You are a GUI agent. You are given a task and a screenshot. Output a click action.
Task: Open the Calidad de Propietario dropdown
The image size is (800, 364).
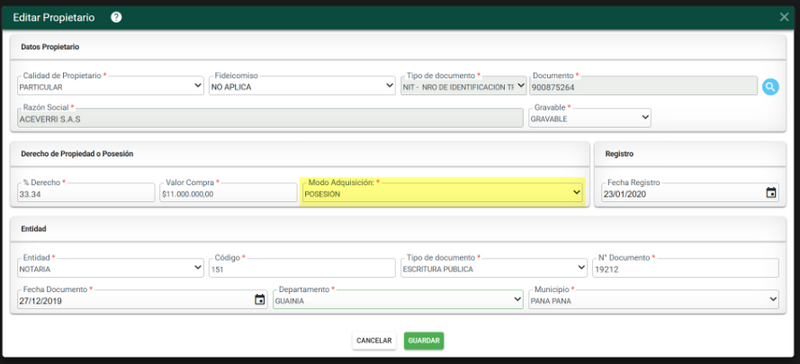coord(110,85)
